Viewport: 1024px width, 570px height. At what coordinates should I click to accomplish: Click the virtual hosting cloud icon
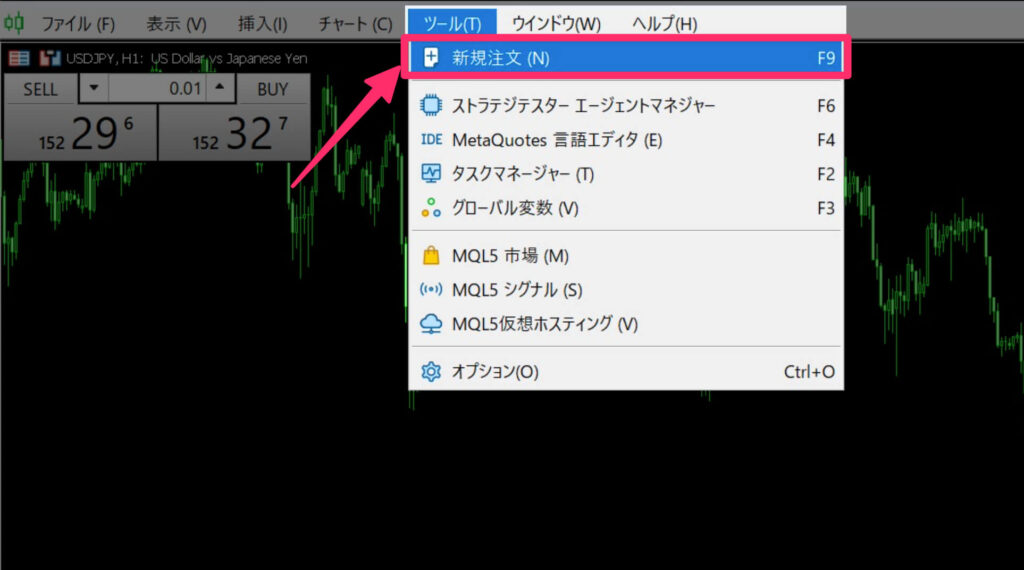pyautogui.click(x=431, y=323)
